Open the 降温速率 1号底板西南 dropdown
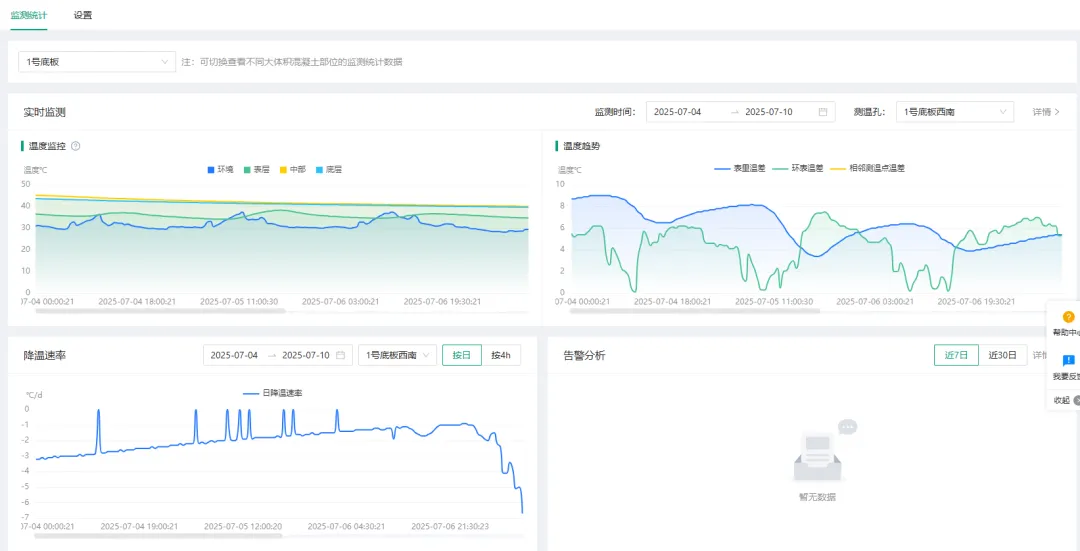1080x551 pixels. pyautogui.click(x=397, y=355)
